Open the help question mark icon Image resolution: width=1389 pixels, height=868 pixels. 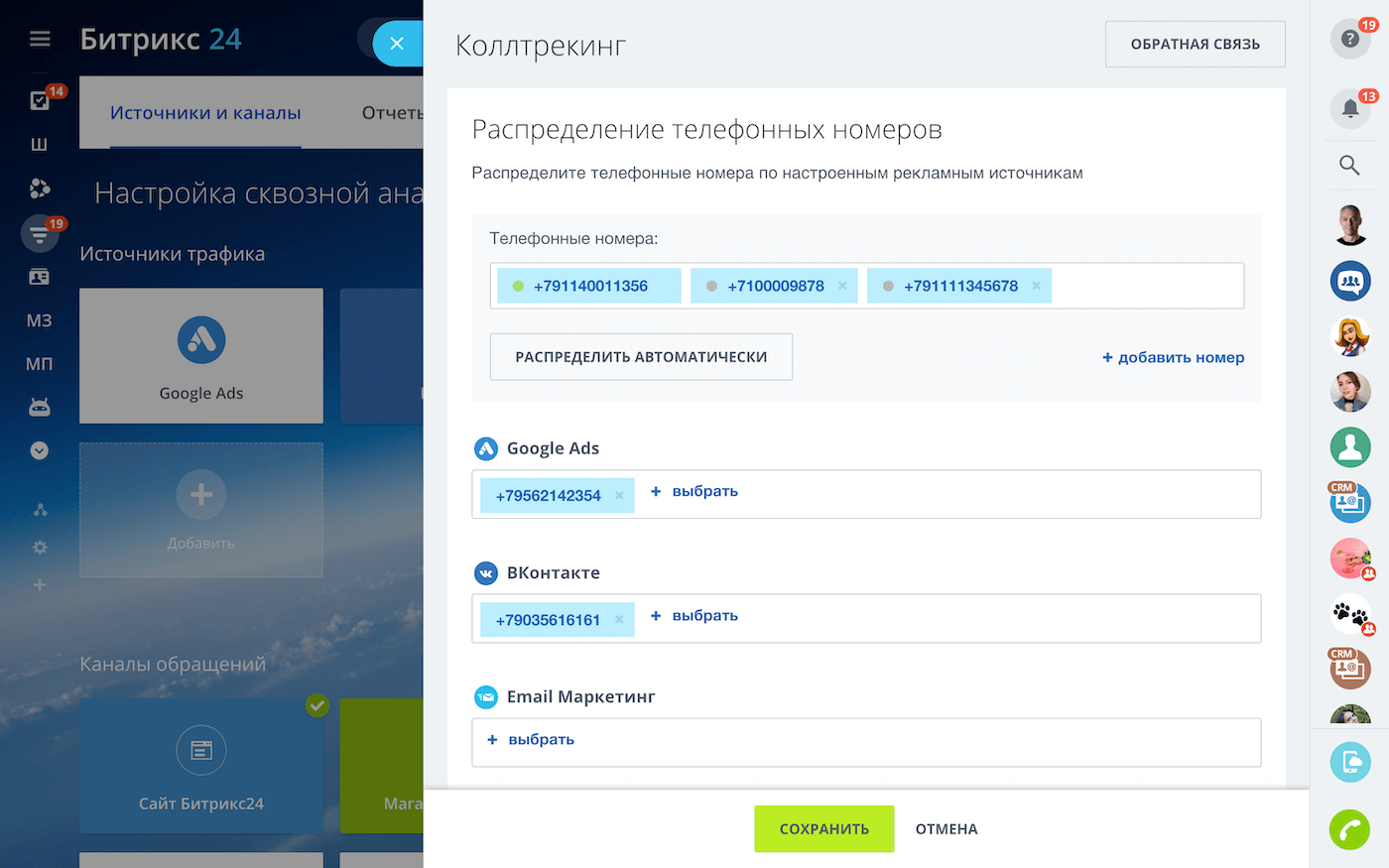(x=1349, y=39)
